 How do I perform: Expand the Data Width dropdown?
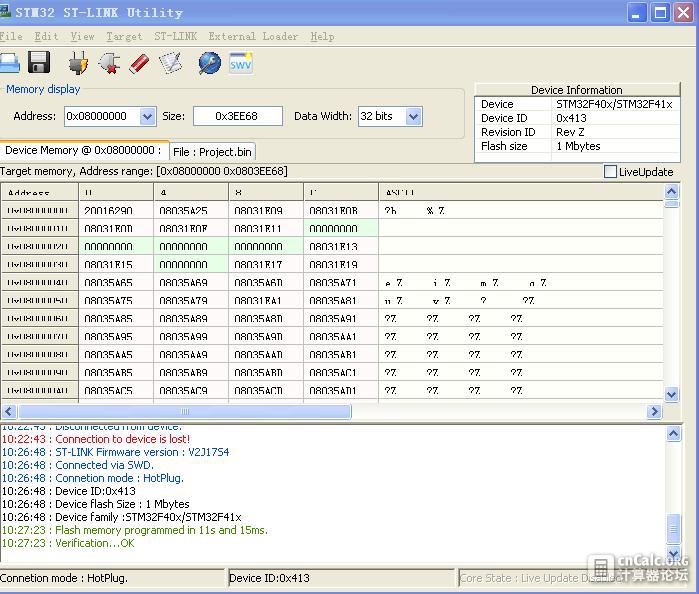(x=413, y=116)
